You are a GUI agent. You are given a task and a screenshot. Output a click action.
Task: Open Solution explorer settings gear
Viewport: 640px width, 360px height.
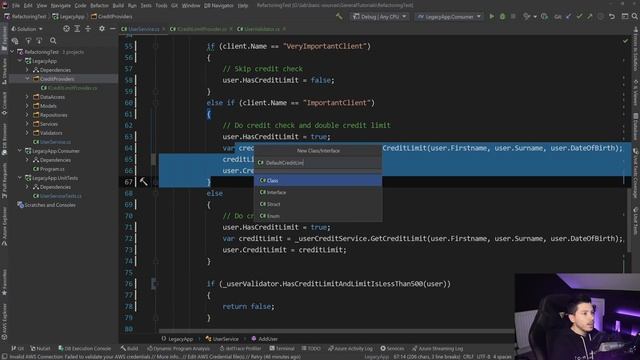point(102,29)
